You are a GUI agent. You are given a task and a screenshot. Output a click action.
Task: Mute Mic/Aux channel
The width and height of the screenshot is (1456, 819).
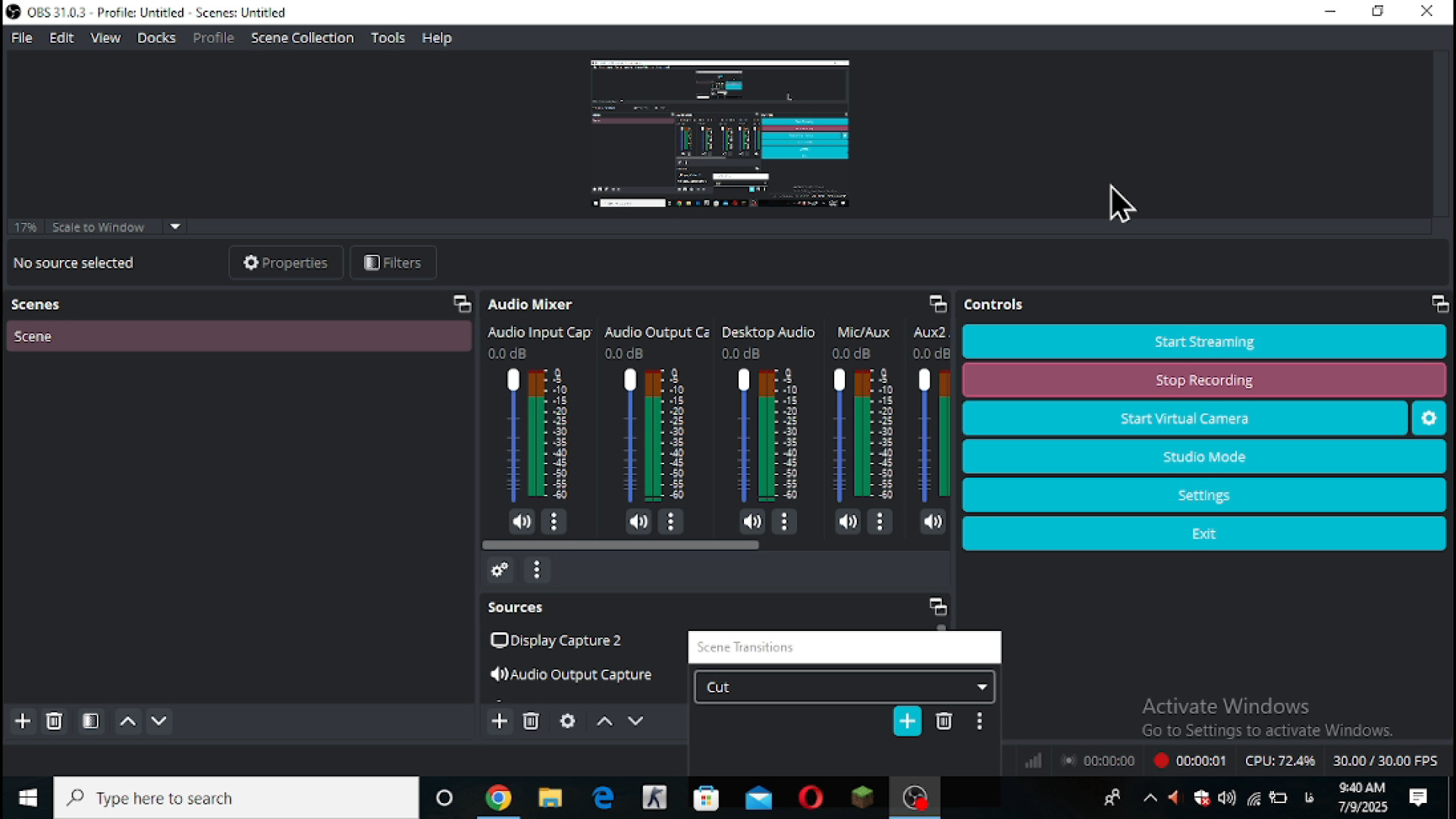[848, 522]
